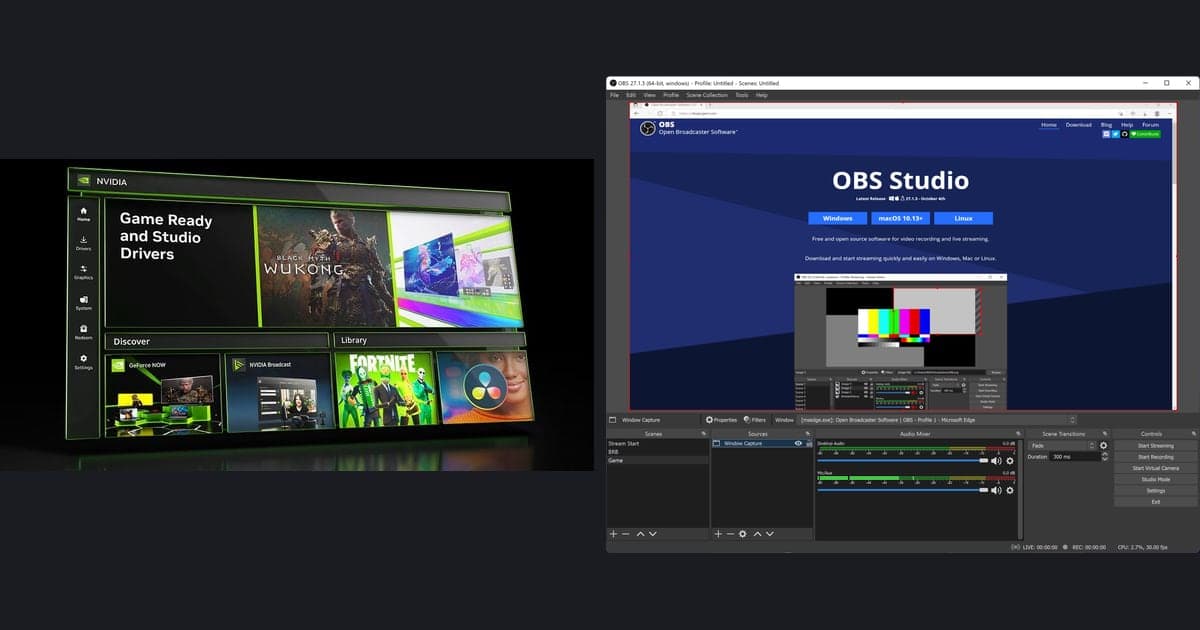Open source Properties in OBS toolbar
The image size is (1200, 630).
click(721, 420)
